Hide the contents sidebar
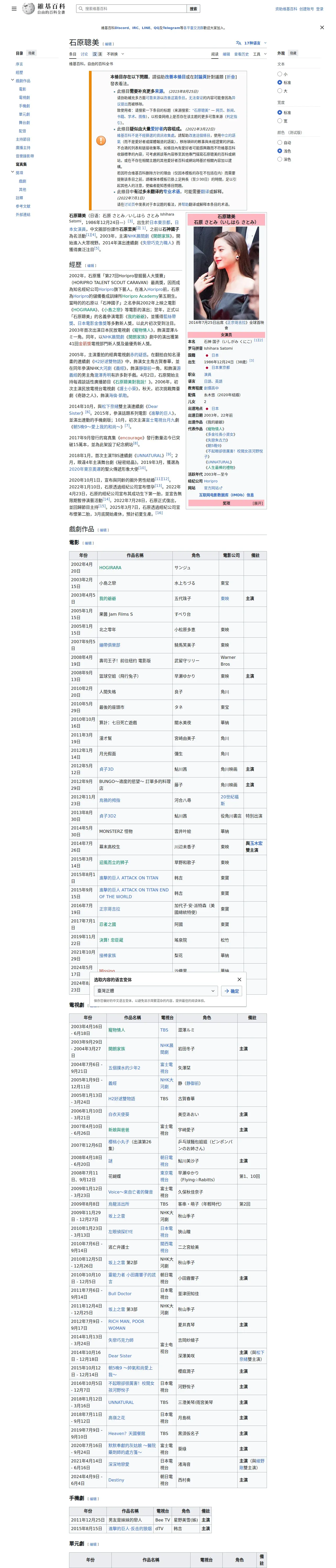The width and height of the screenshot is (336, 1568). (x=32, y=53)
